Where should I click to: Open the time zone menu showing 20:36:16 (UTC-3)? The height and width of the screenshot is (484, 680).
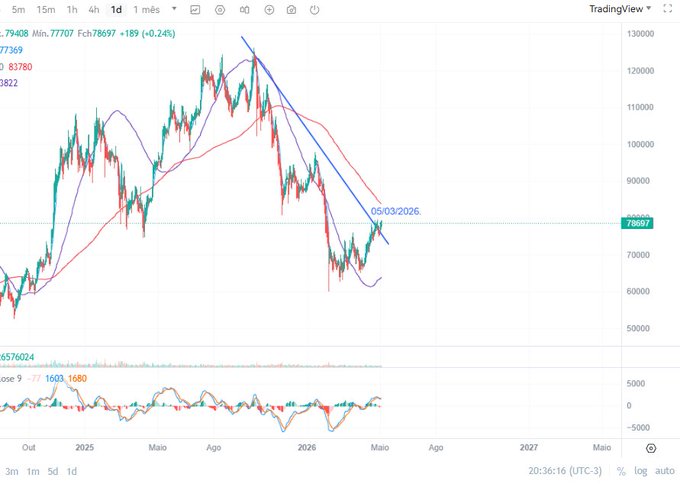tap(565, 471)
